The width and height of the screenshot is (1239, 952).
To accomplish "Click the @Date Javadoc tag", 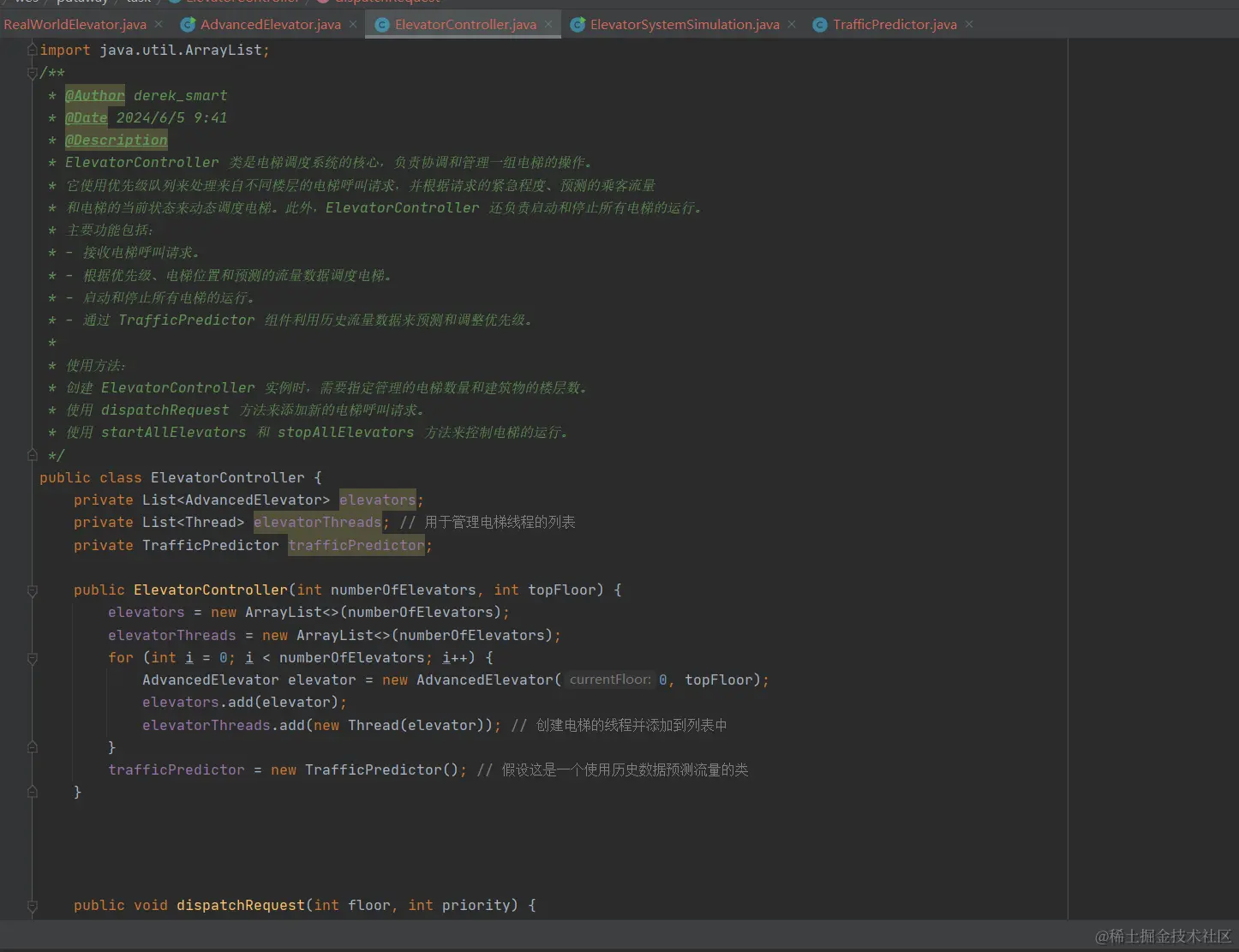I will click(87, 117).
